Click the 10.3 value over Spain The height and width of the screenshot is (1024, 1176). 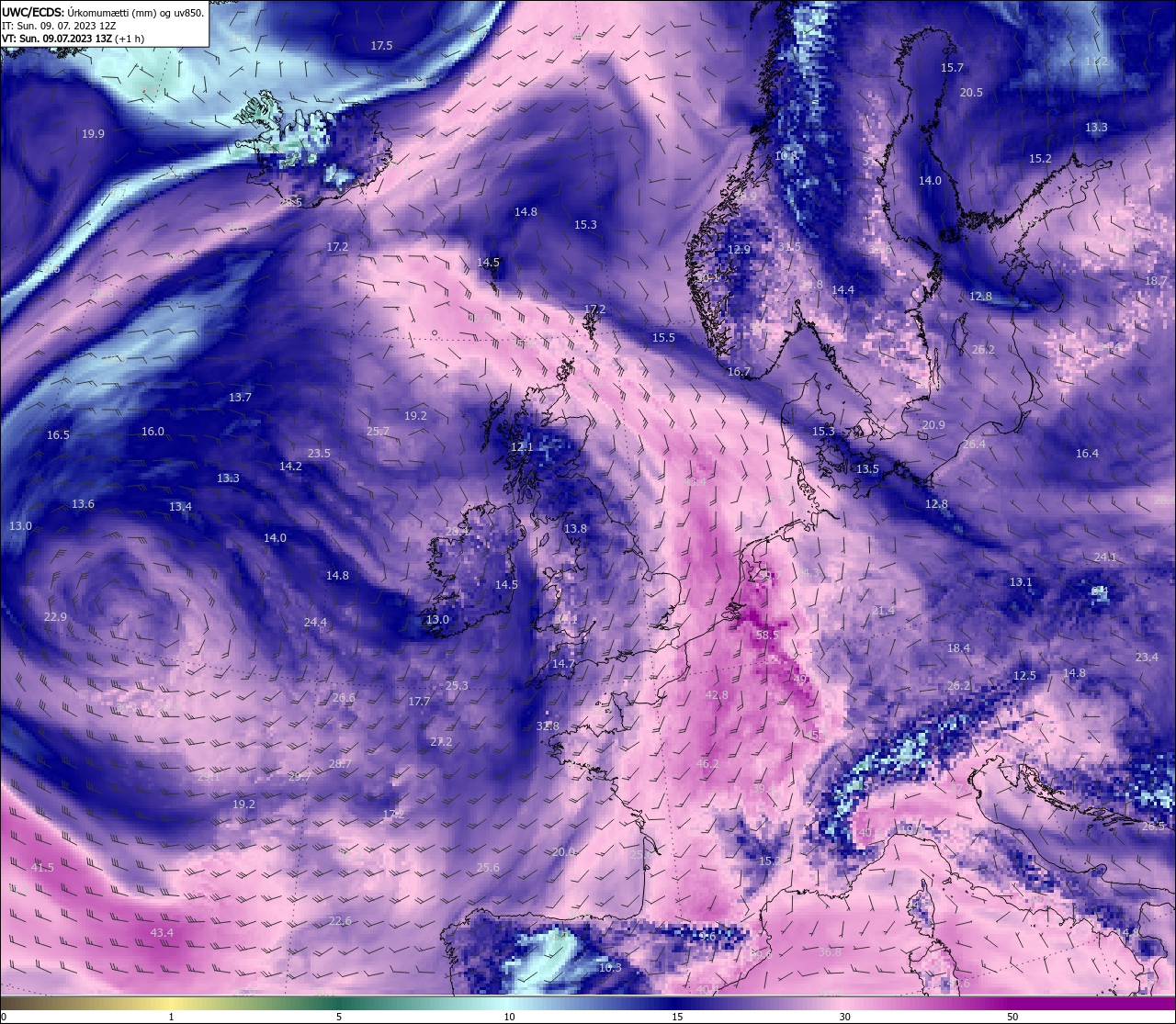click(x=610, y=968)
